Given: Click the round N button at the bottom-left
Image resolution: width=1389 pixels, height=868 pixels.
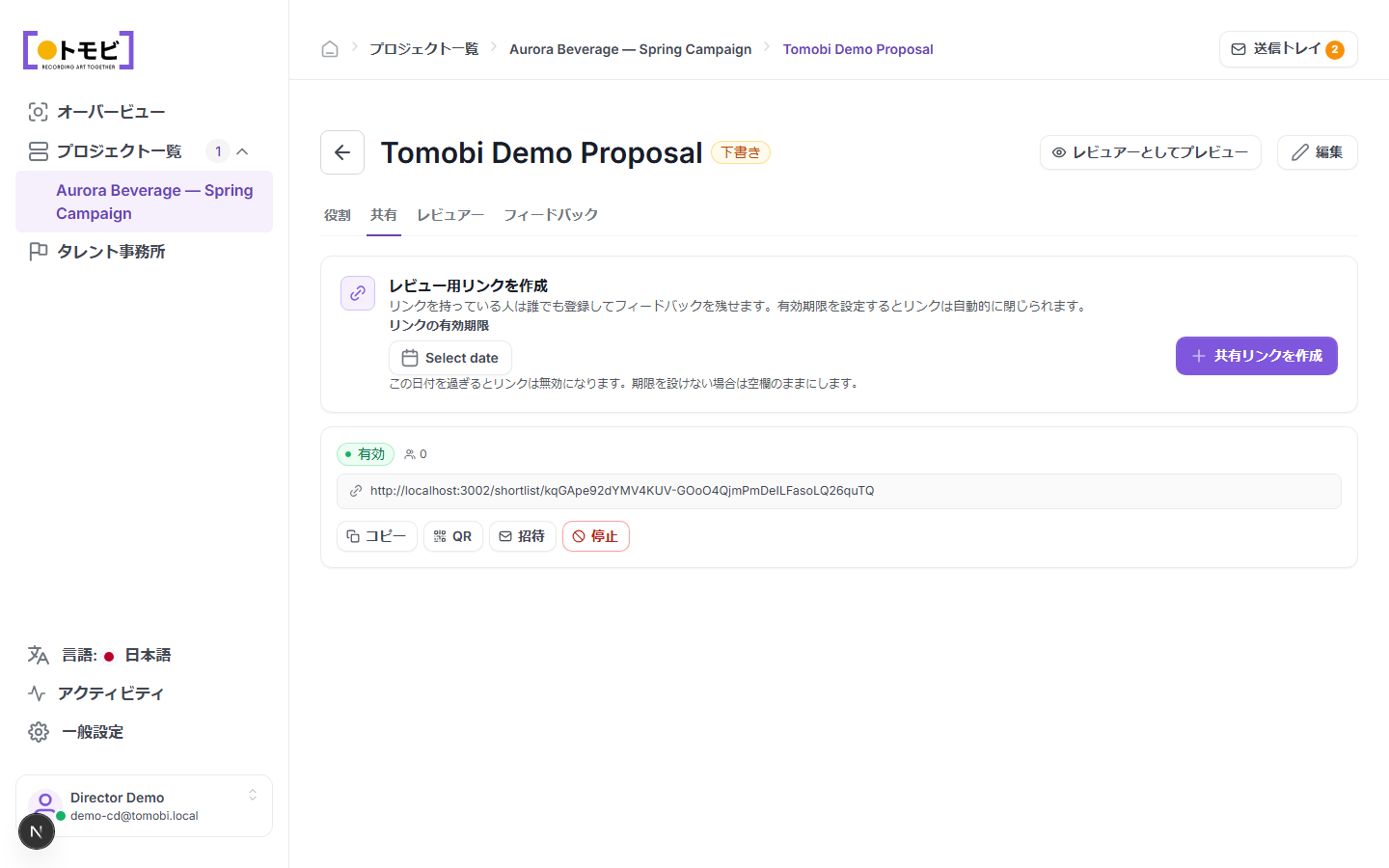Looking at the screenshot, I should [37, 831].
